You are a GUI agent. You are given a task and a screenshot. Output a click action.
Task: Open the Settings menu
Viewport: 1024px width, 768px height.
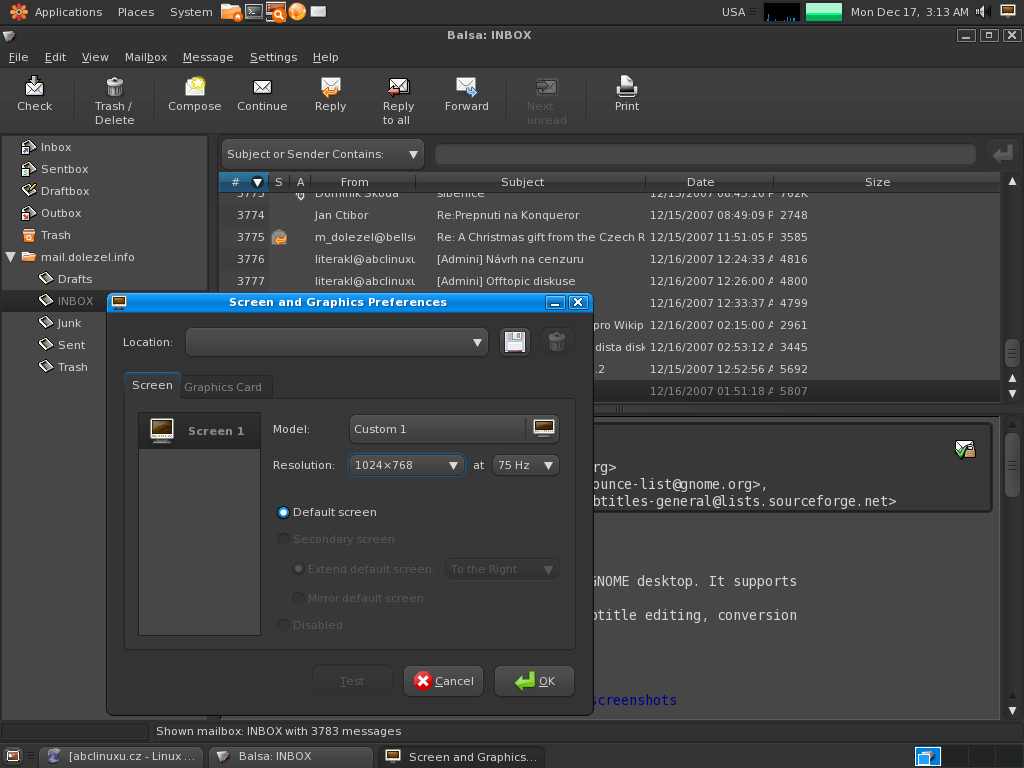click(273, 57)
